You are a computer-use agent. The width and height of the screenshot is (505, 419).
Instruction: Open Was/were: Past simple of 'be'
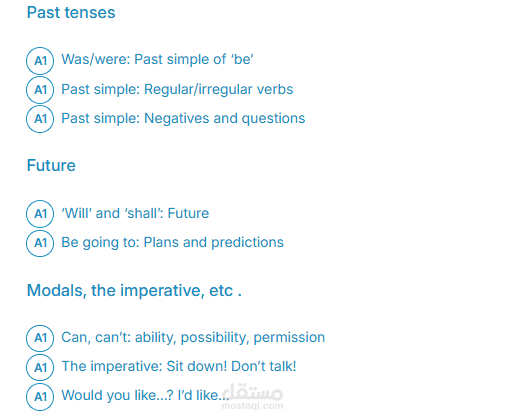click(157, 59)
